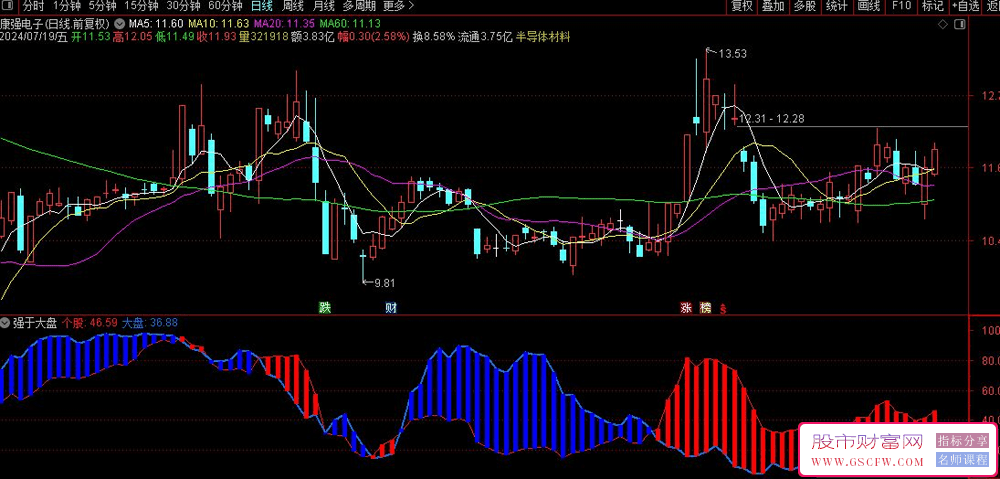Switch to the 60分钟 period tab
The height and width of the screenshot is (479, 1000).
coord(225,6)
